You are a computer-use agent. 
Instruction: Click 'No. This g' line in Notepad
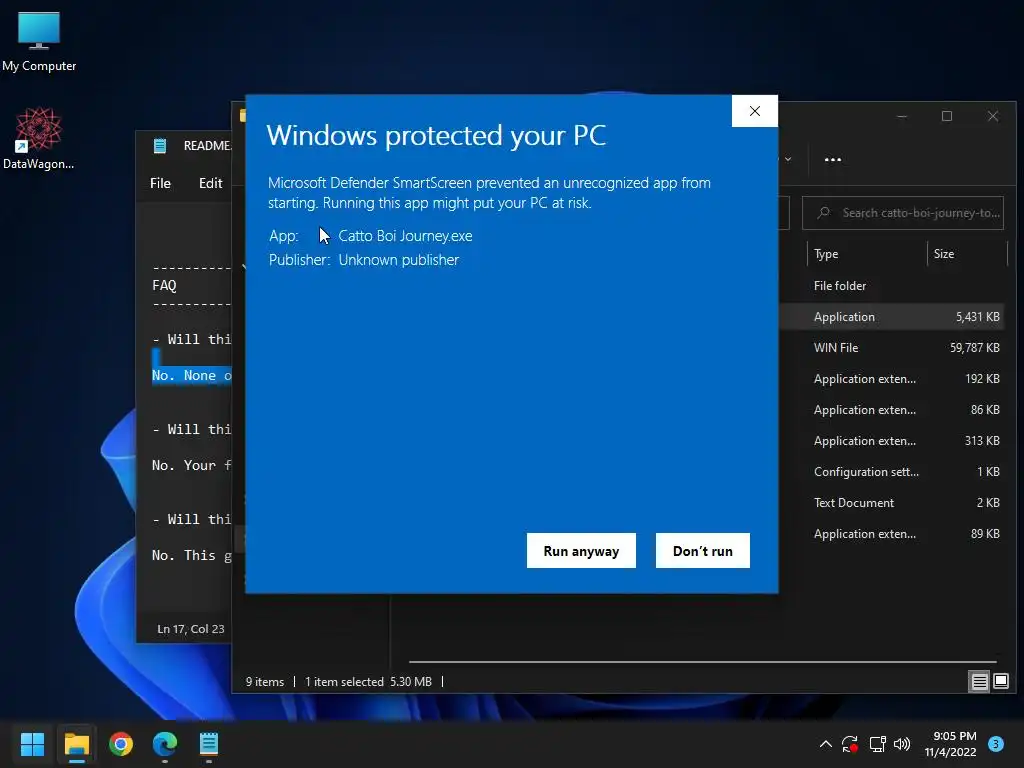point(191,556)
